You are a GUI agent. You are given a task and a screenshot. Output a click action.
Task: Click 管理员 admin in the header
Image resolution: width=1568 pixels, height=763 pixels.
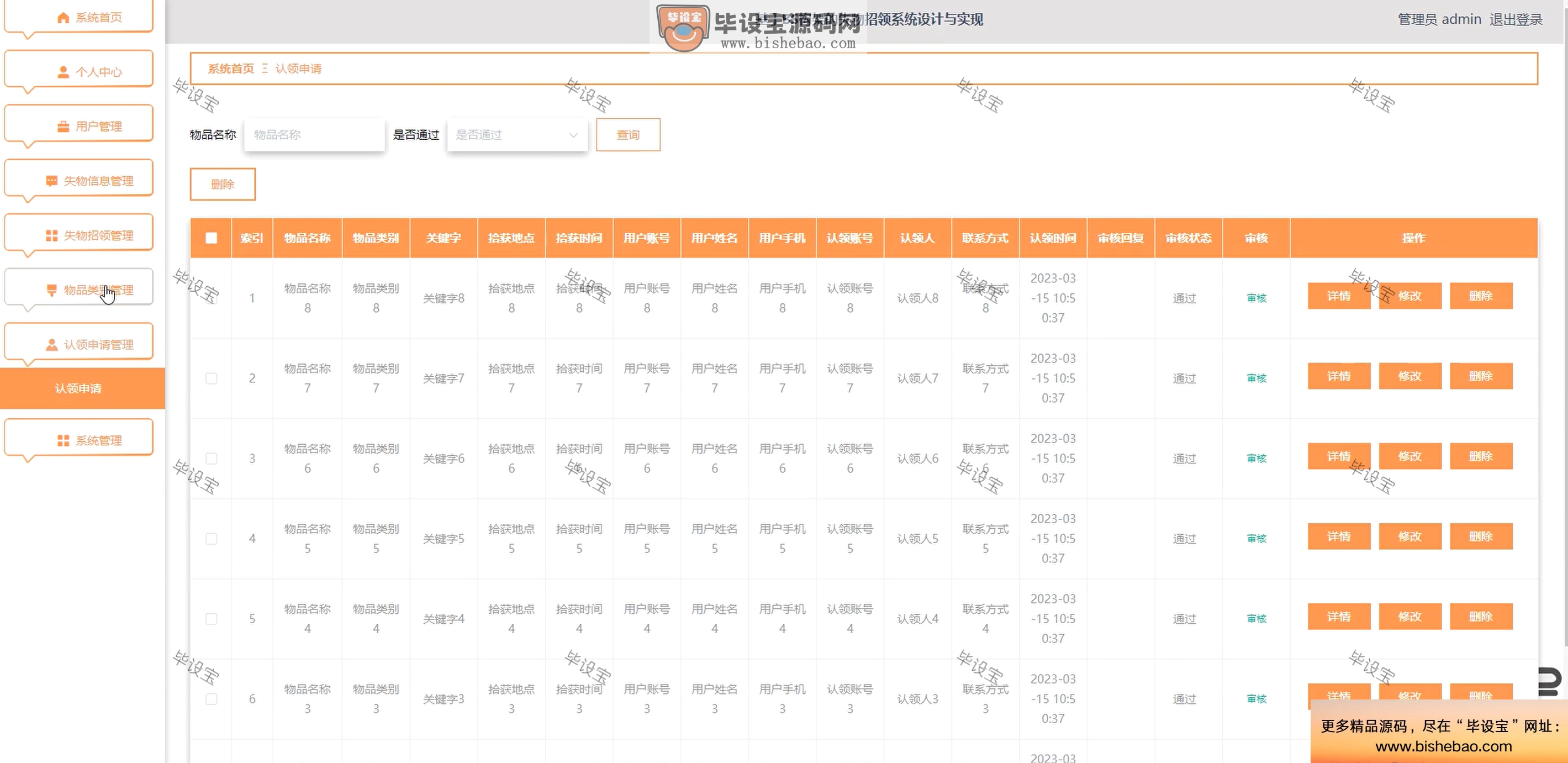[1439, 19]
